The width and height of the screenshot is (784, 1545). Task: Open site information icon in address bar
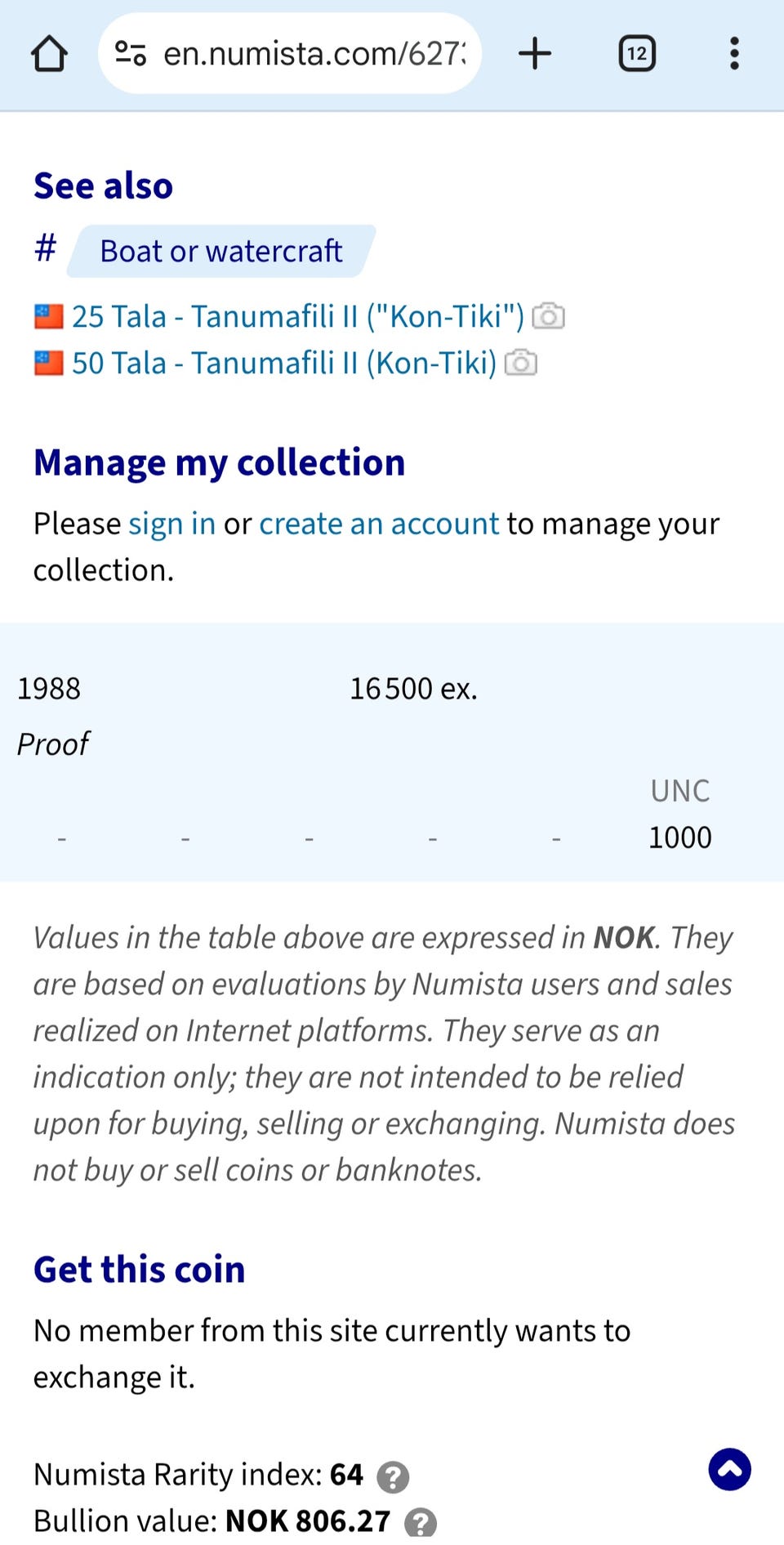coord(131,54)
